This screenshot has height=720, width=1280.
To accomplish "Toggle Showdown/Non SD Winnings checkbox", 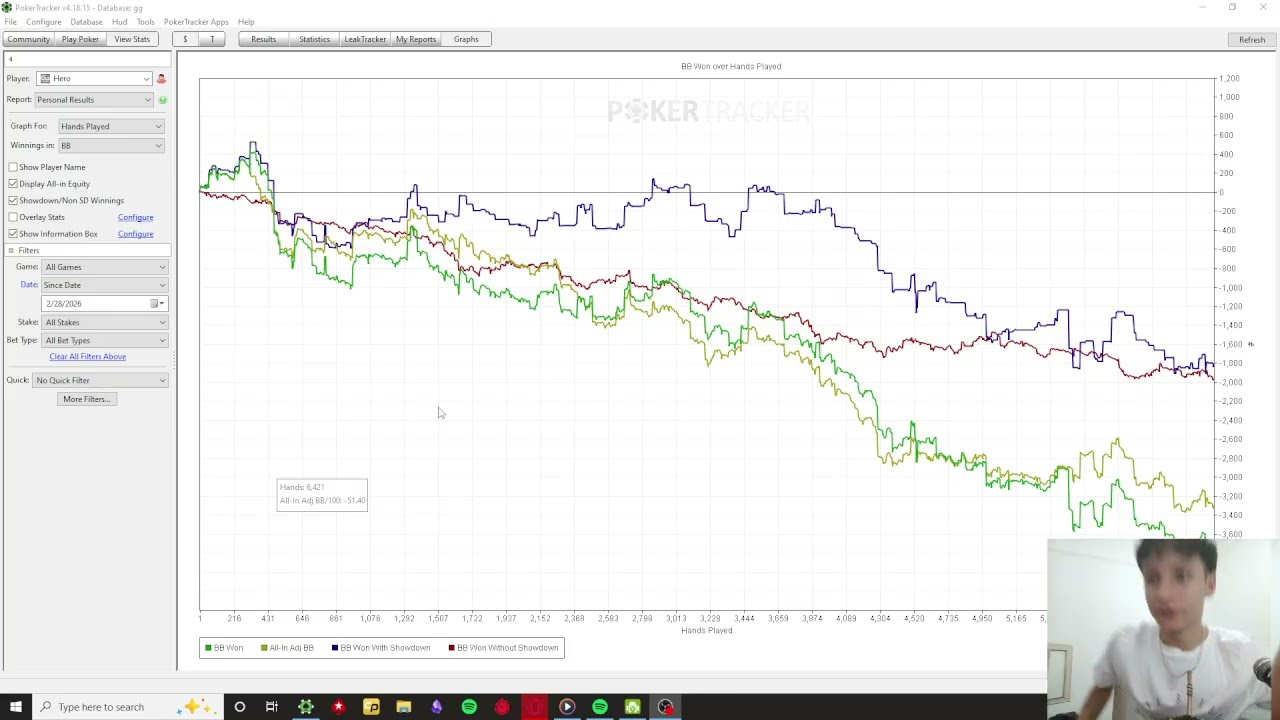I will tap(13, 201).
